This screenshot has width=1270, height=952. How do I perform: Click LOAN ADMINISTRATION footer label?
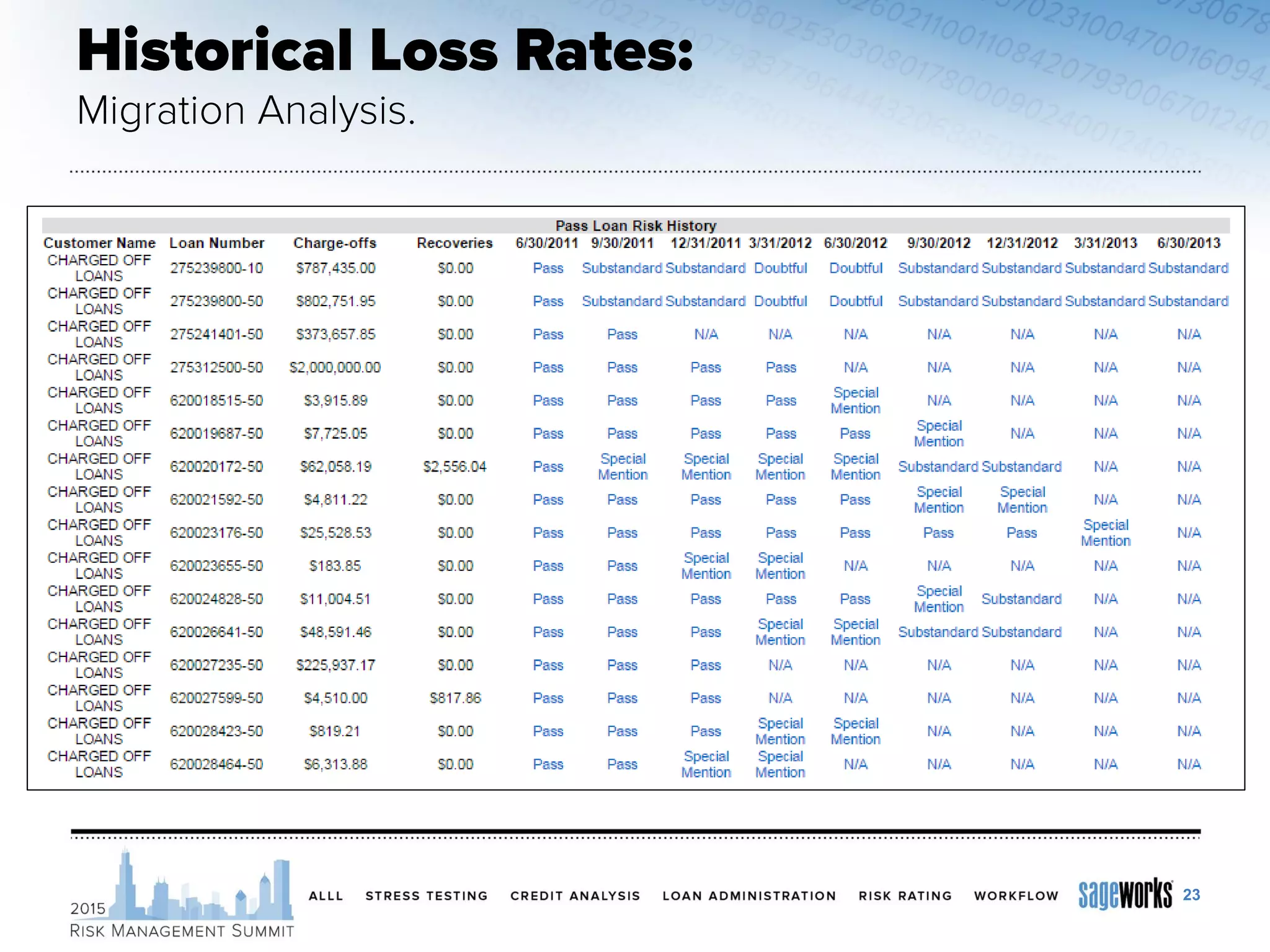(749, 896)
